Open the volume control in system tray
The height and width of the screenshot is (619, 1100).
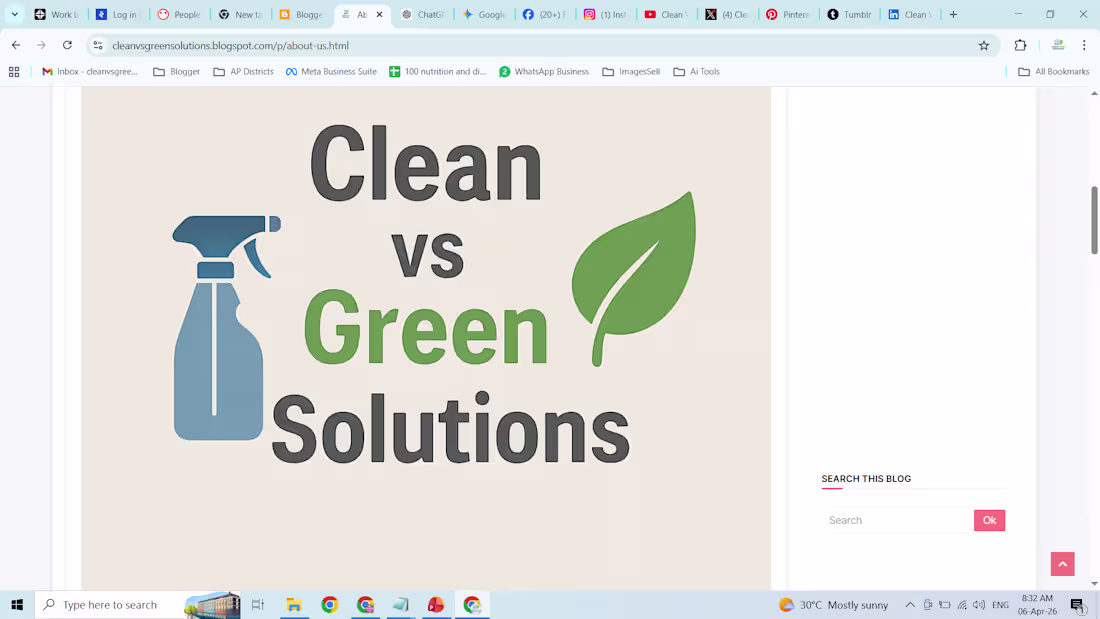tap(979, 604)
